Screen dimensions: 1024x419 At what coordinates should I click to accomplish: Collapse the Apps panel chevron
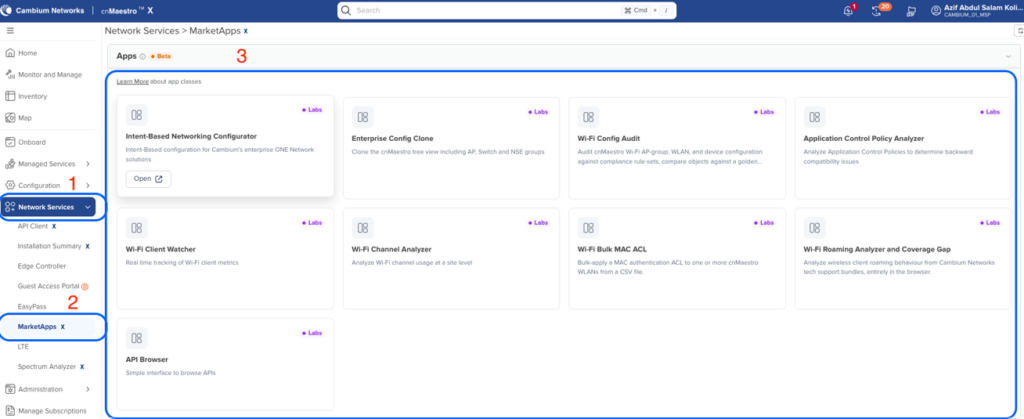pos(1008,57)
